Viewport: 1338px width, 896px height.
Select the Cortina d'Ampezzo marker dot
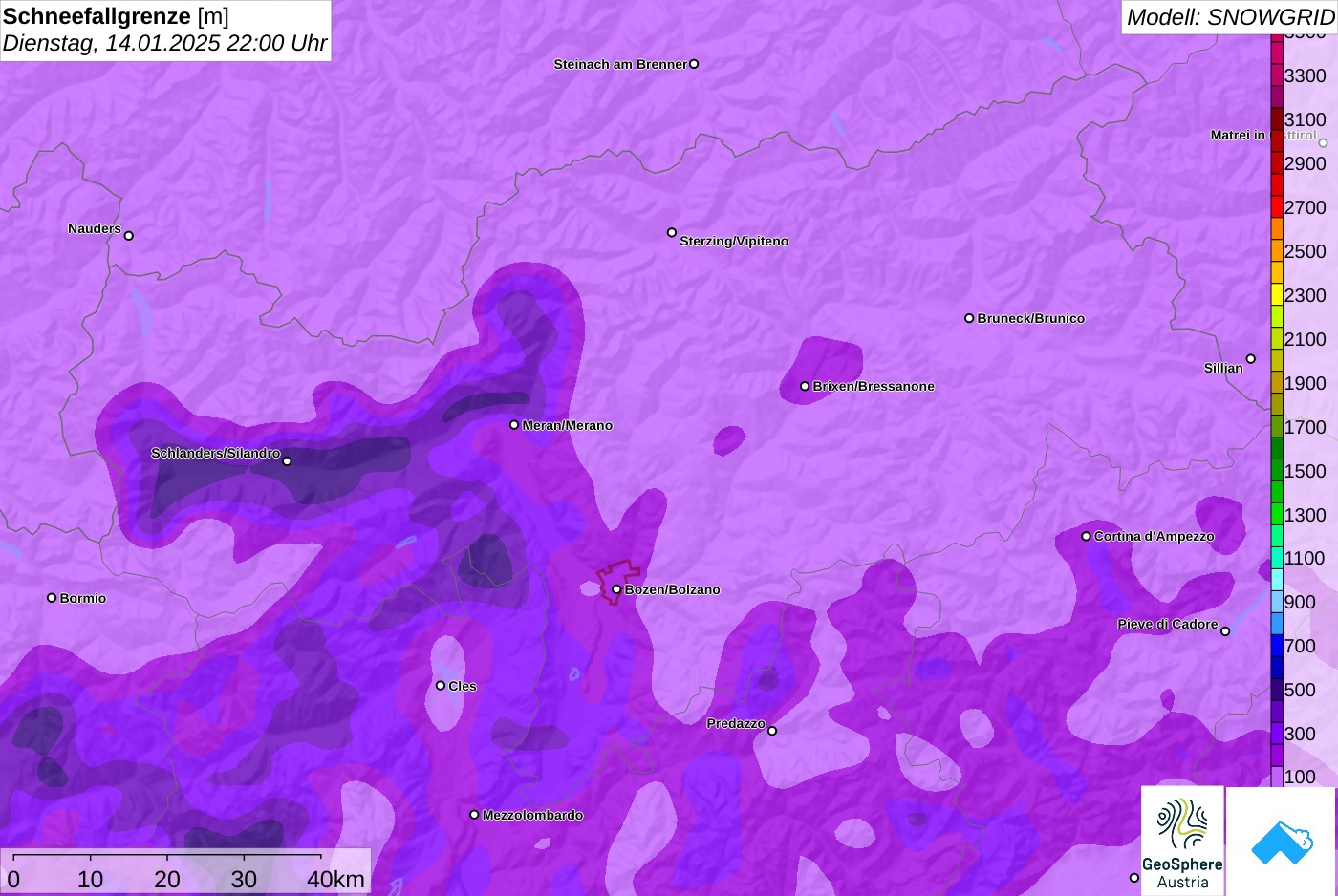pos(1086,536)
